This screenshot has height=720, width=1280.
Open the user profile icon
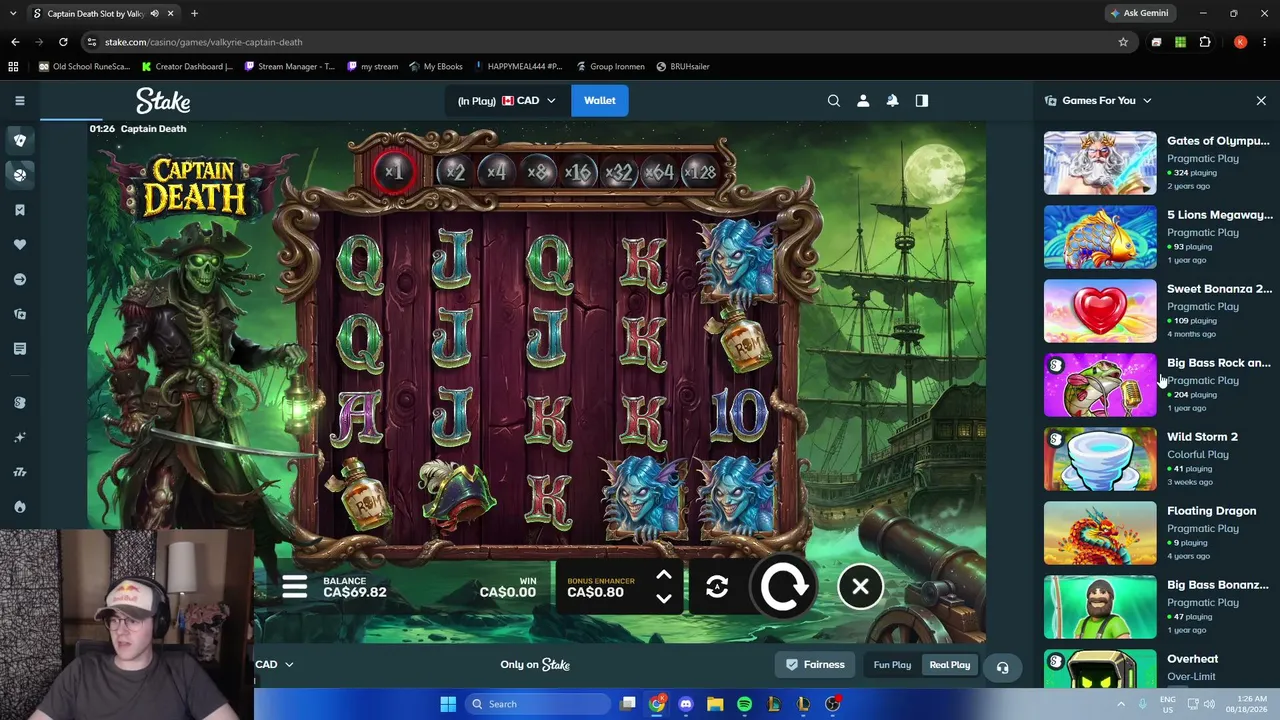pos(863,100)
